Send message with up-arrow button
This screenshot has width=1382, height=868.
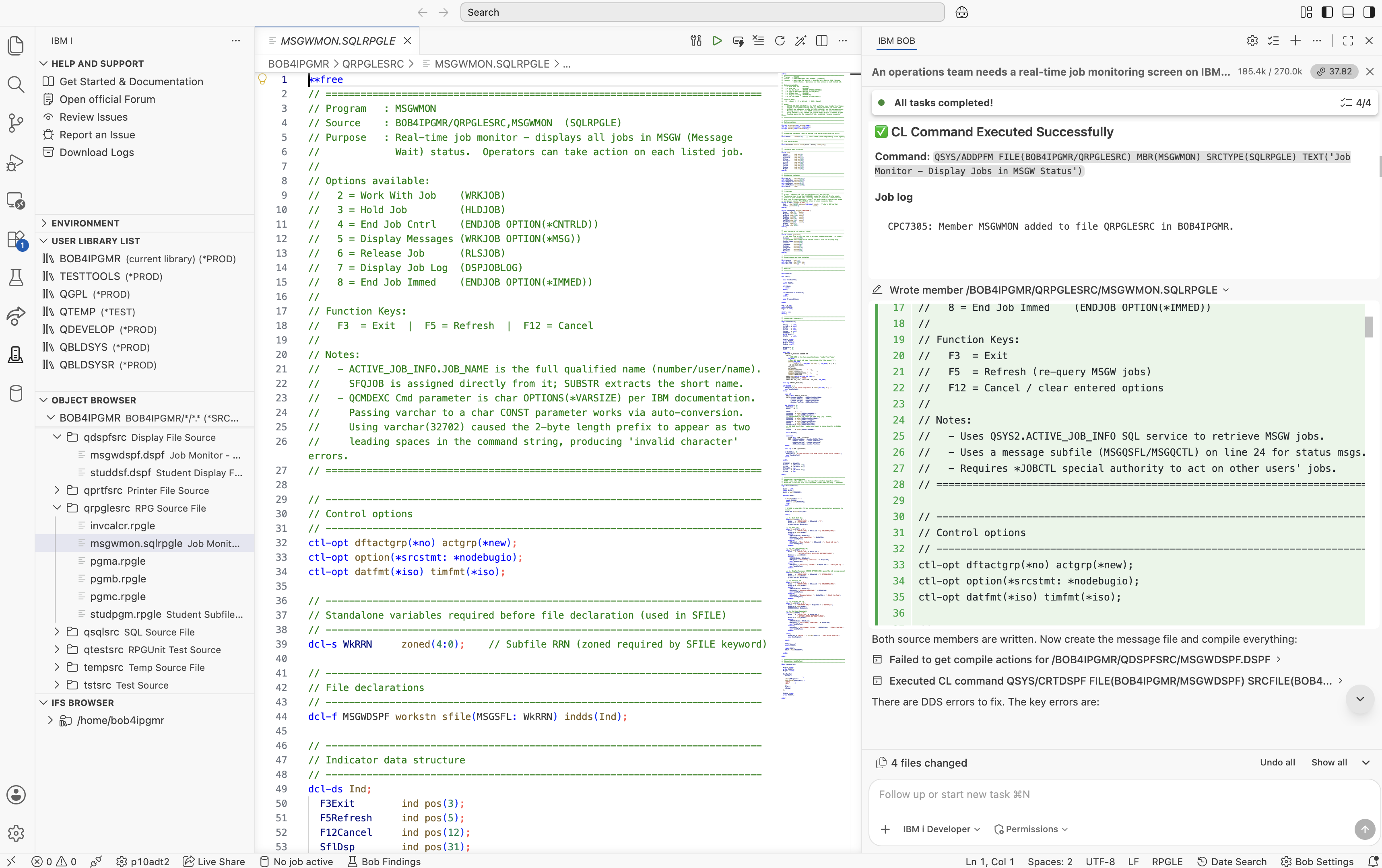point(1365,829)
